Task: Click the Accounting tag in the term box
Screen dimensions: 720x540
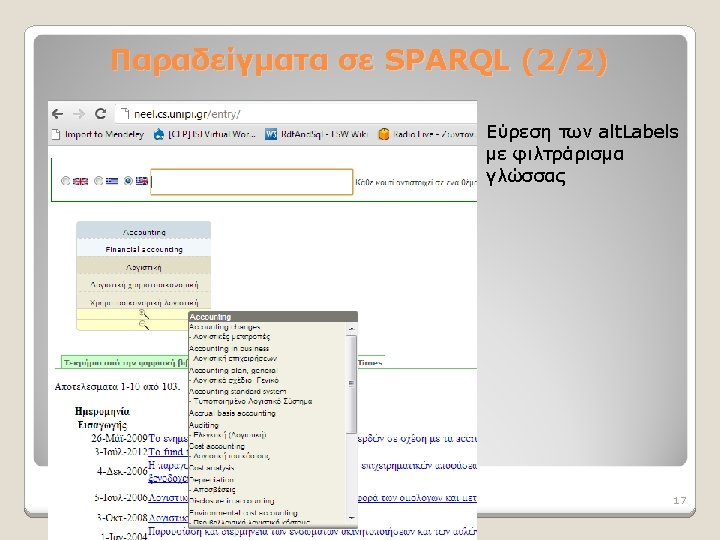Action: coord(144,232)
